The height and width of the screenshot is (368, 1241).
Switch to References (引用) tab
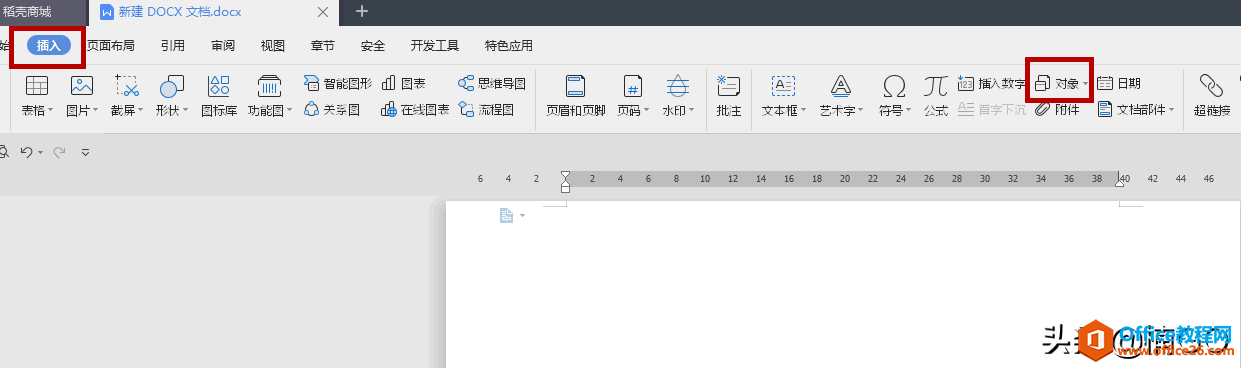[x=172, y=45]
